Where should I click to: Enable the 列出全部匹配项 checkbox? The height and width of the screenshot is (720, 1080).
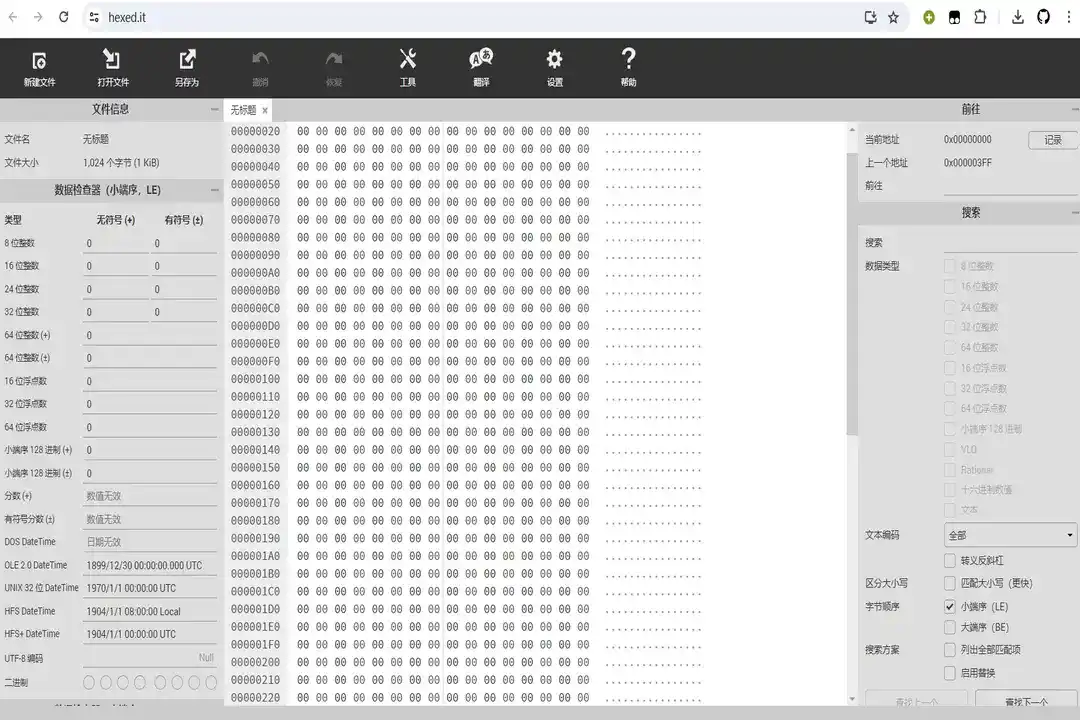click(x=950, y=650)
